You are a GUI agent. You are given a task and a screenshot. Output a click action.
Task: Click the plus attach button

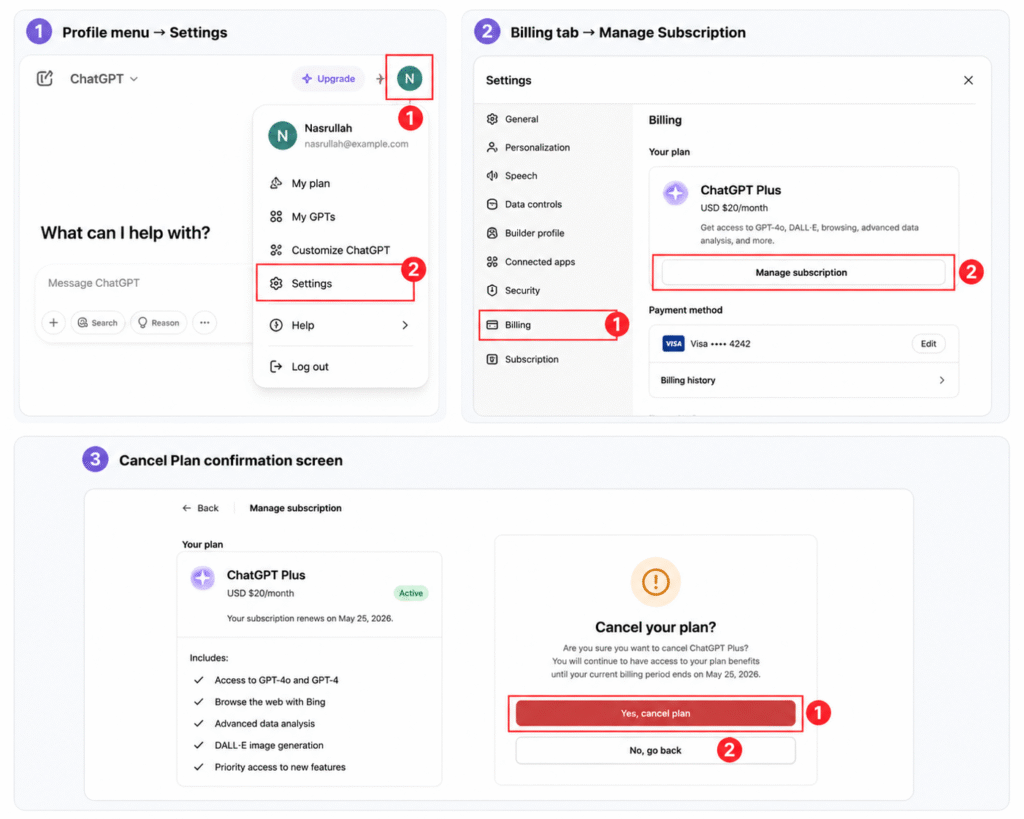[54, 323]
